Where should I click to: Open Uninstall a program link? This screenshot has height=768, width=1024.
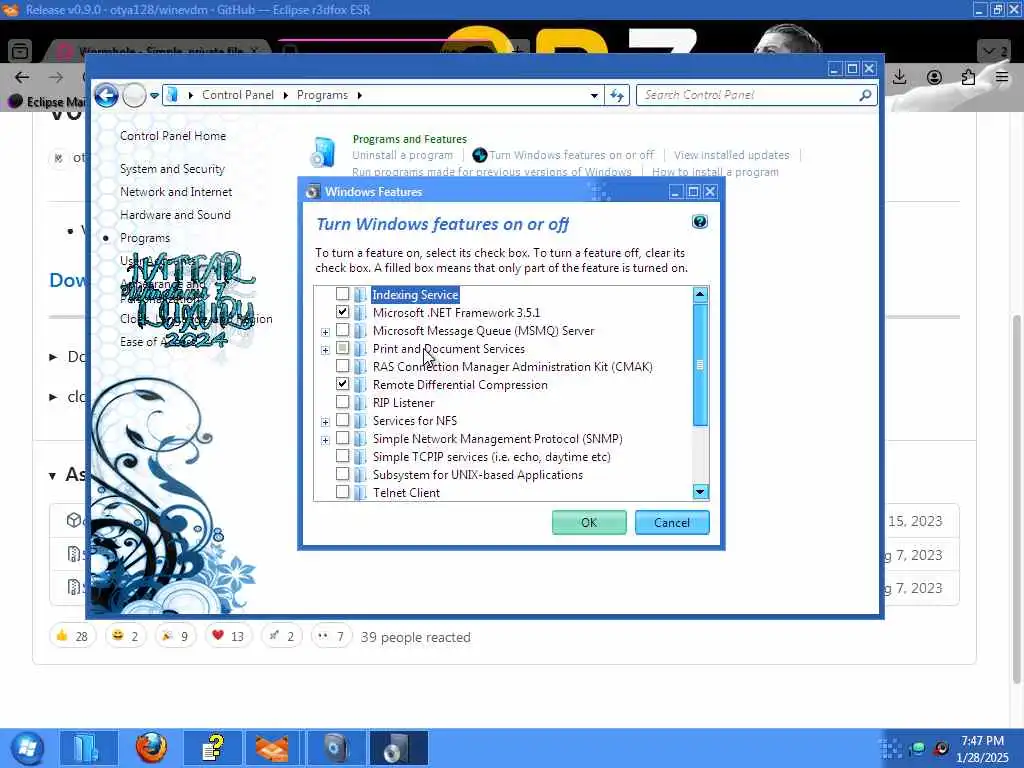[402, 155]
